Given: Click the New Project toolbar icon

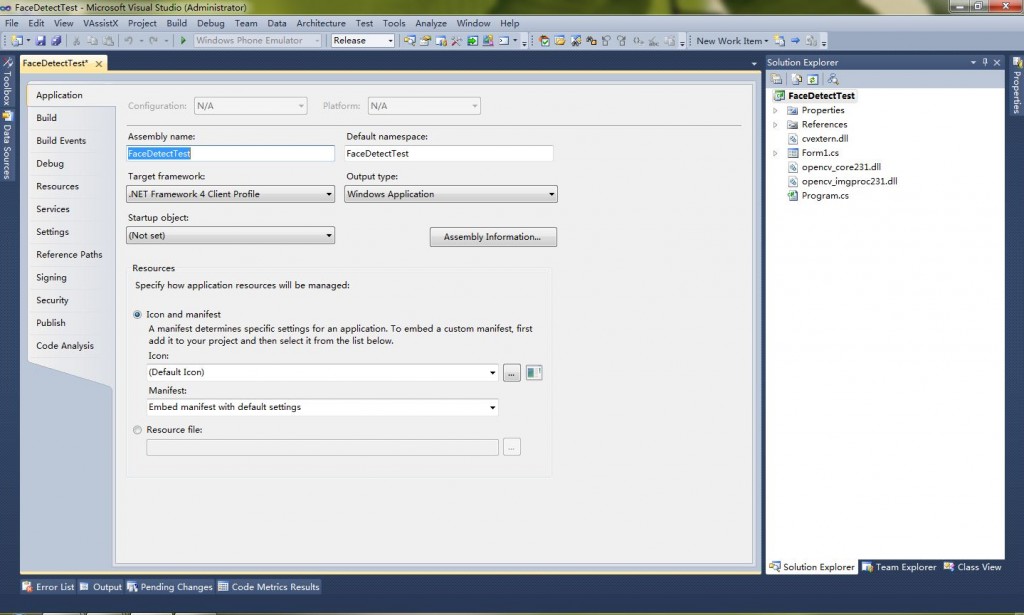Looking at the screenshot, I should 16,40.
